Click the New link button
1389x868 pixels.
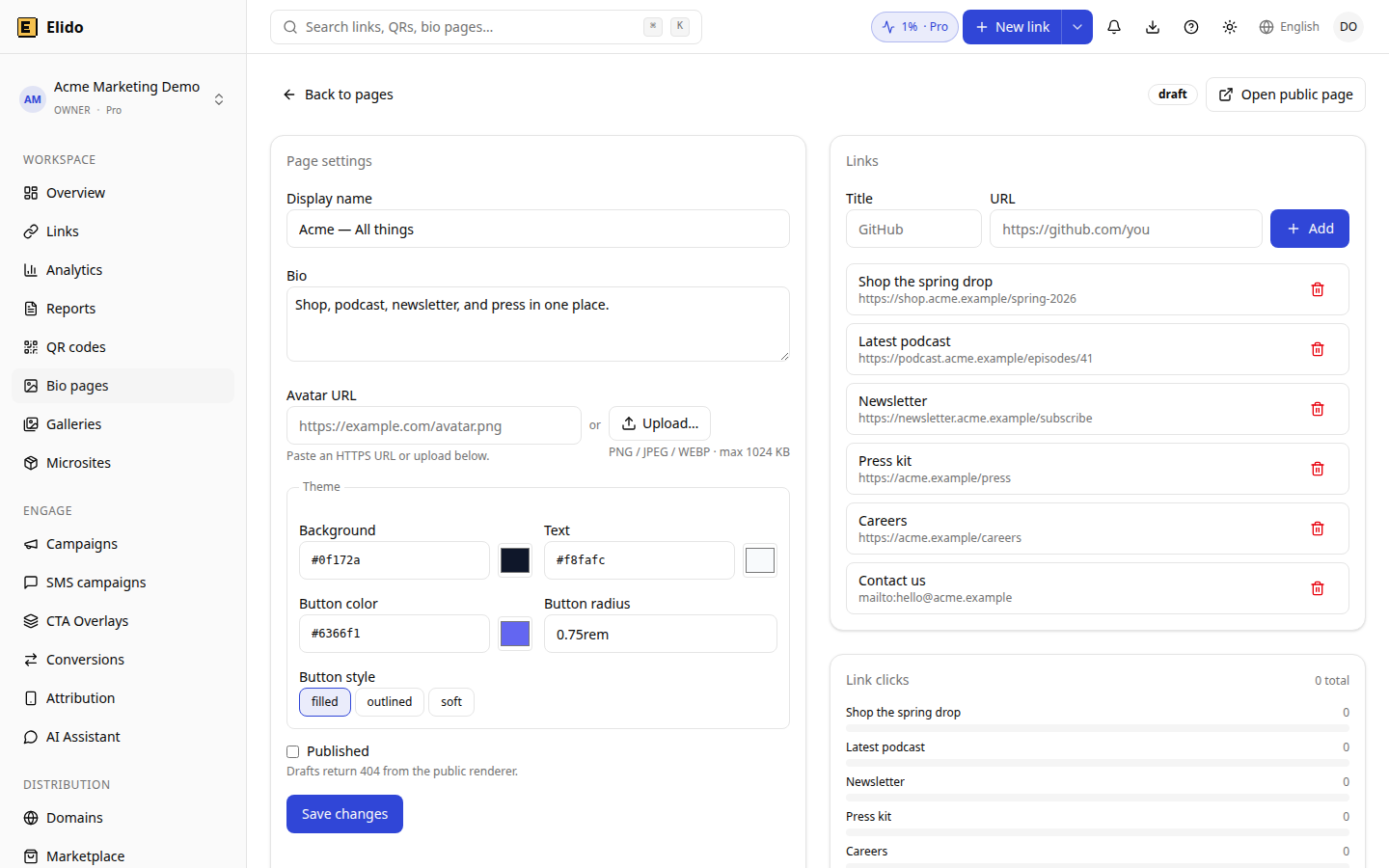1012,27
